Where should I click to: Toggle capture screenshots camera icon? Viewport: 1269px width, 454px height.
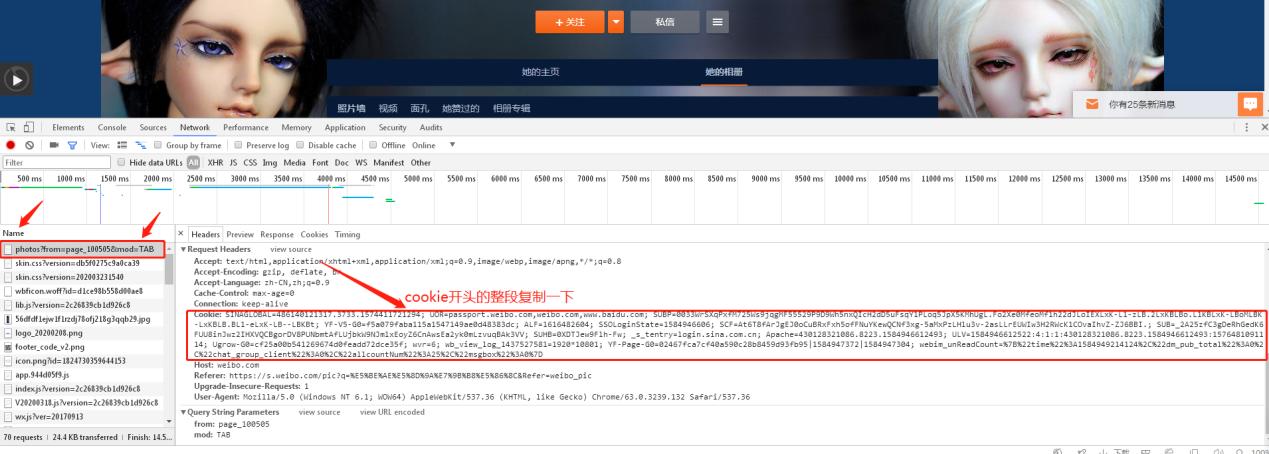coord(53,145)
